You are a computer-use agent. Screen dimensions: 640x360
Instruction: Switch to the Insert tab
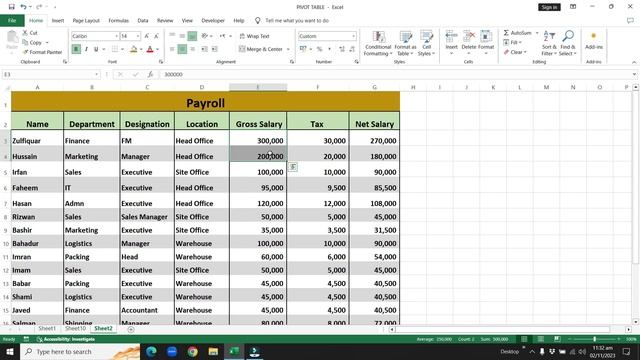58,20
